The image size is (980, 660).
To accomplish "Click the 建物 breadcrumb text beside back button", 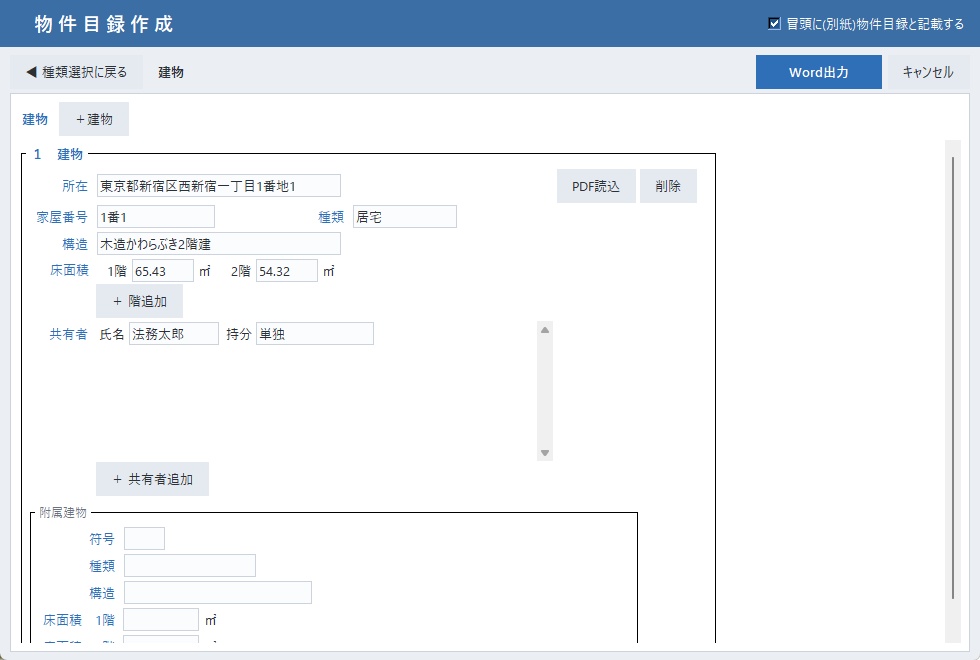I will 171,72.
